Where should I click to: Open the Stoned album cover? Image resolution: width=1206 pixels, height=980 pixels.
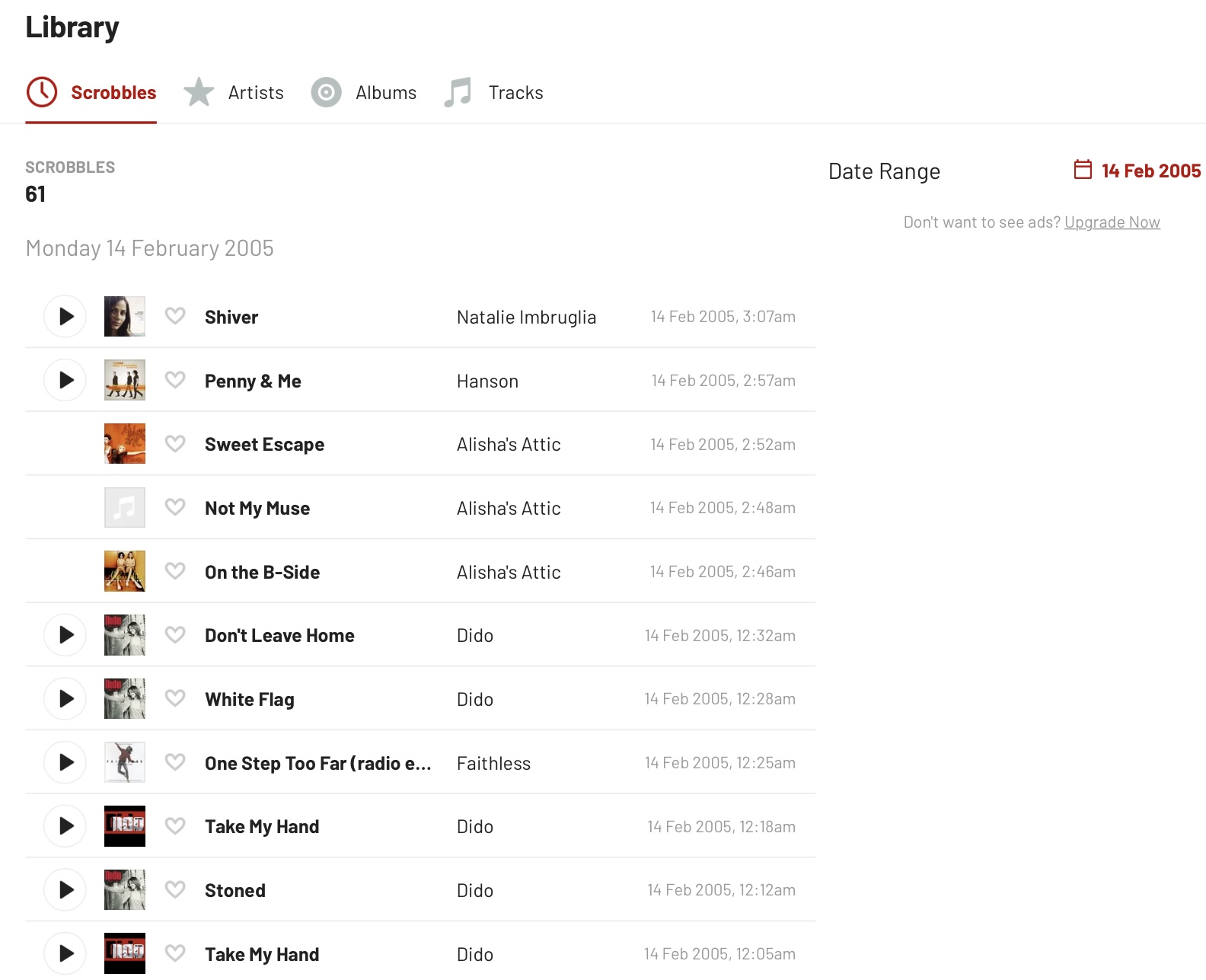click(x=125, y=890)
